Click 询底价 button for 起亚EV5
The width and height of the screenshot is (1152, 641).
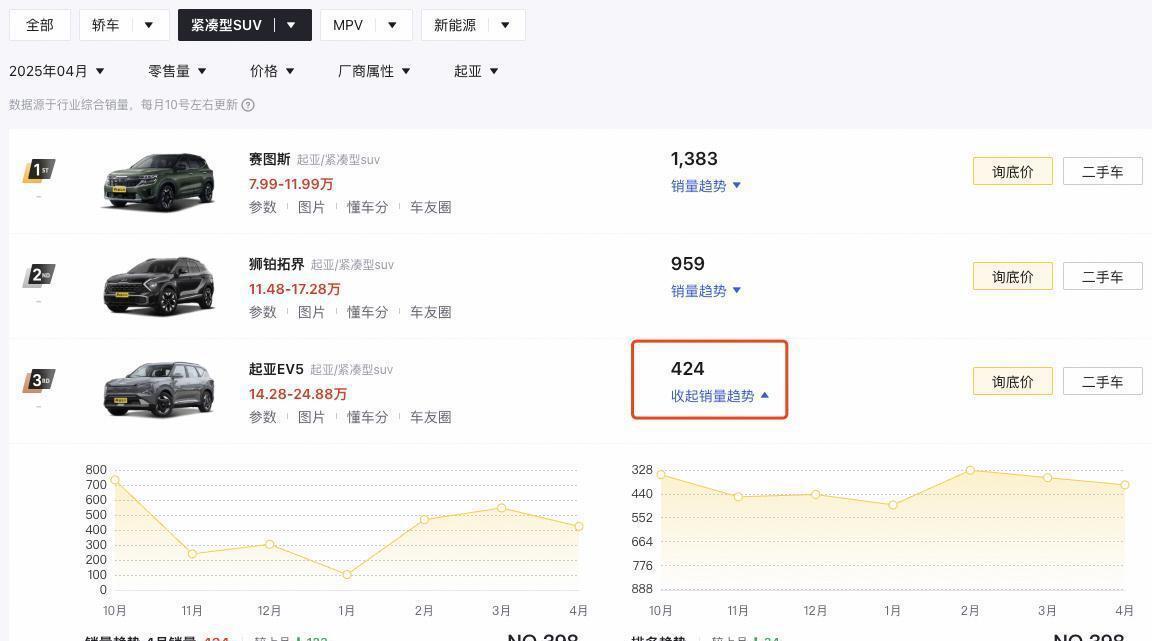coord(1012,382)
